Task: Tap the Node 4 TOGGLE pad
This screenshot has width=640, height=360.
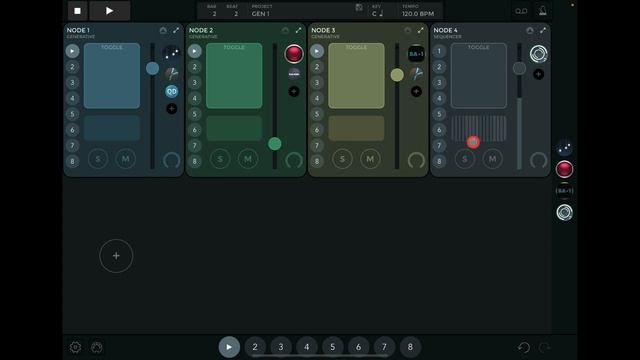Action: coord(479,76)
